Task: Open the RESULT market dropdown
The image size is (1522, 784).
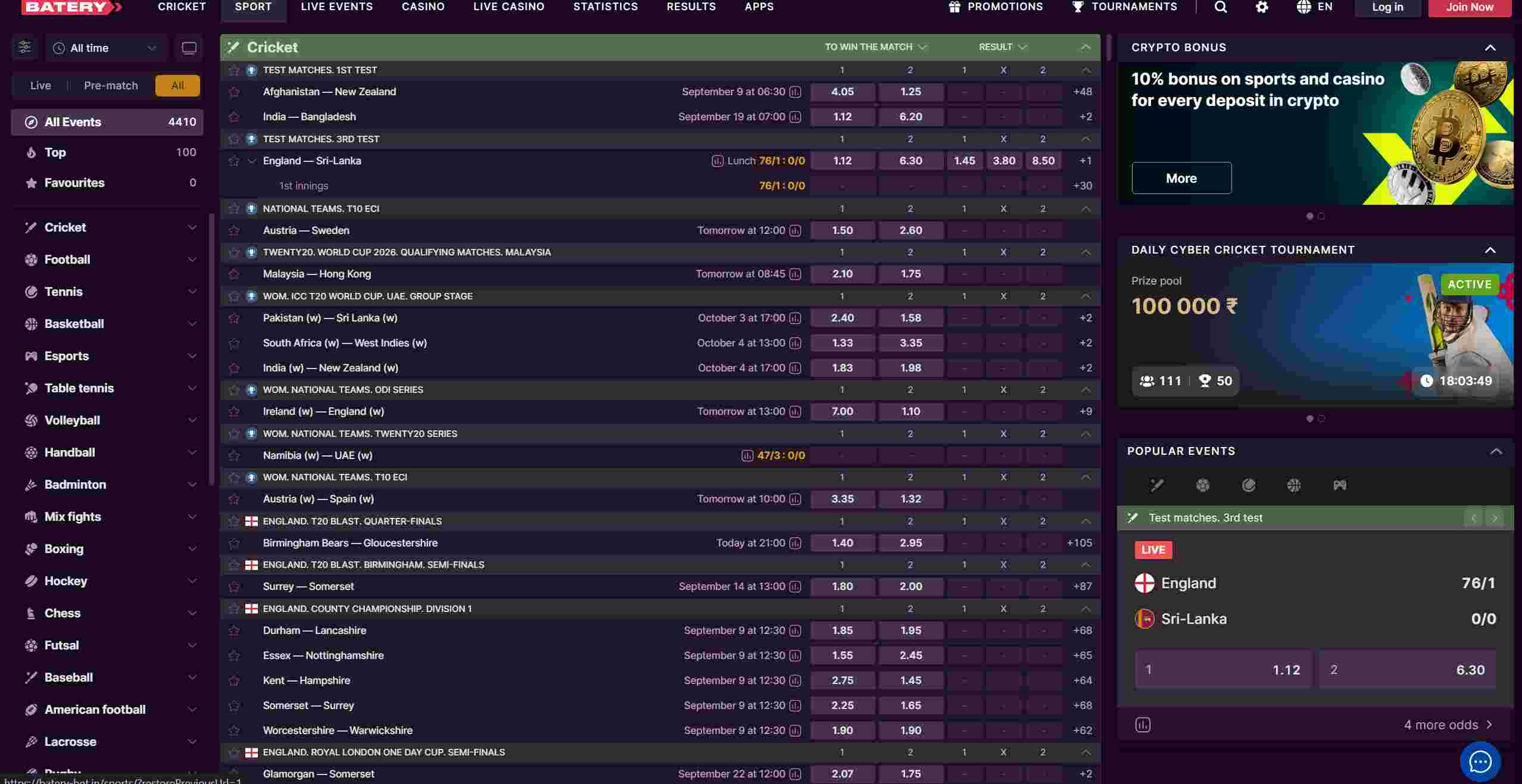Action: [1003, 47]
